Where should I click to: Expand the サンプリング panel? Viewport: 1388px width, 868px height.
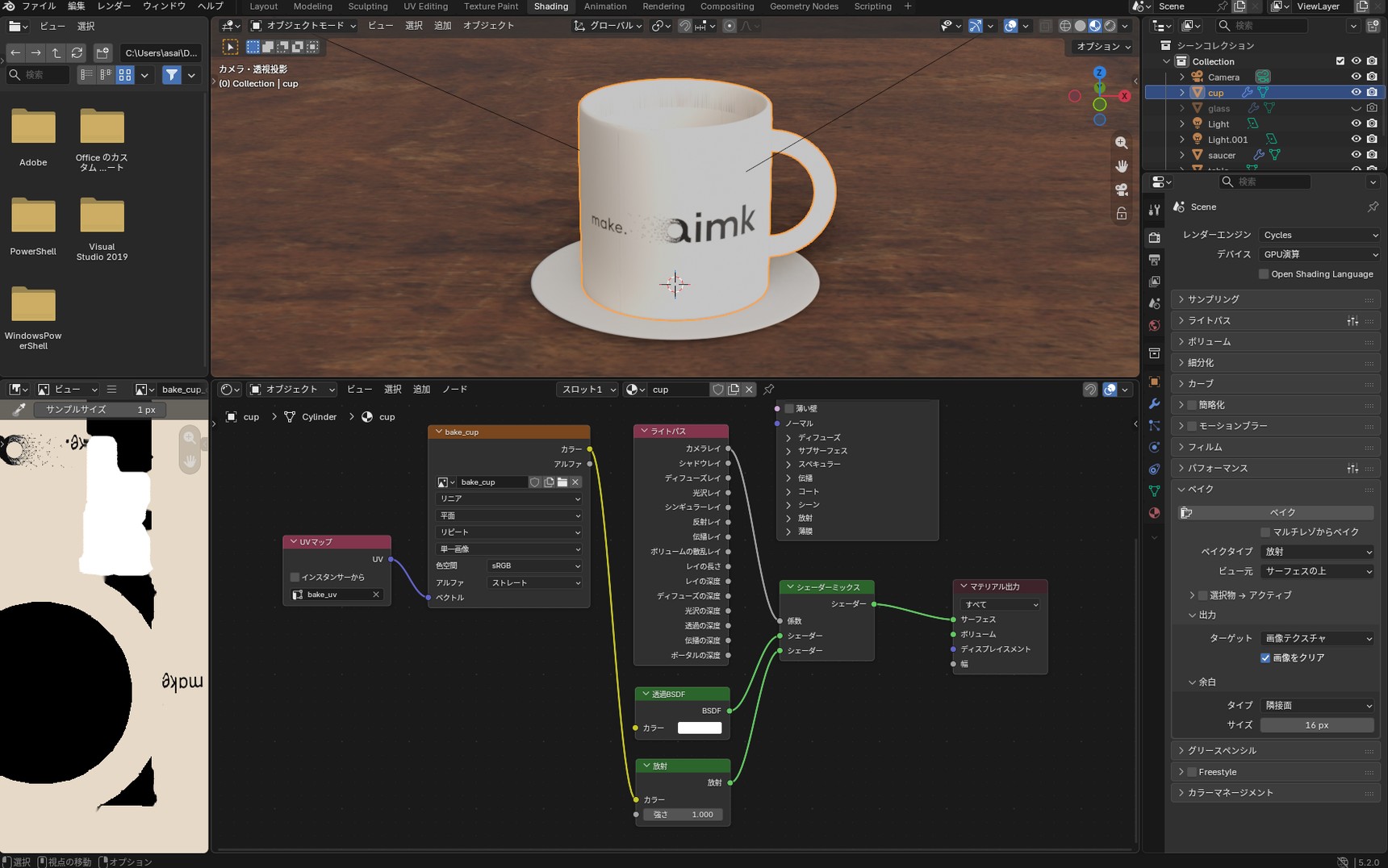tap(1274, 299)
